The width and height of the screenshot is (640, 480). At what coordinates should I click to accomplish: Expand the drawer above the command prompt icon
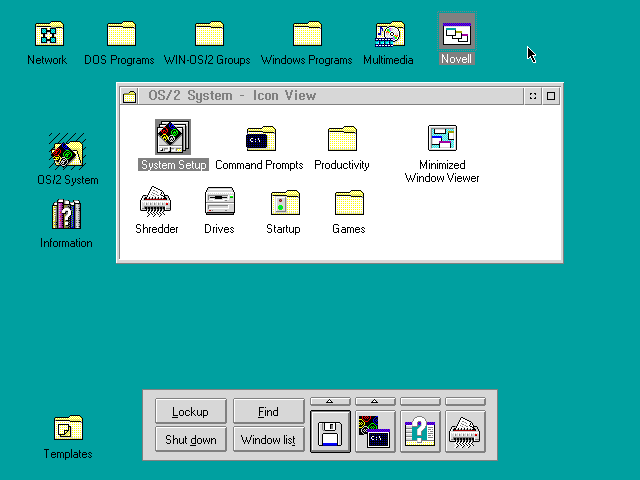tap(375, 402)
